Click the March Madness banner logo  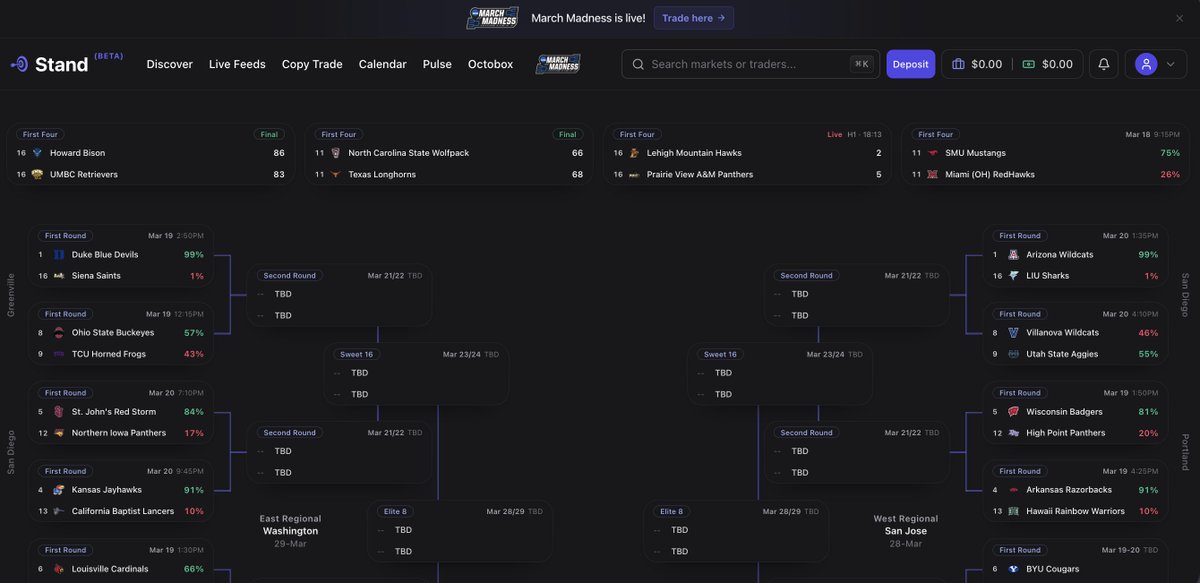[x=492, y=18]
